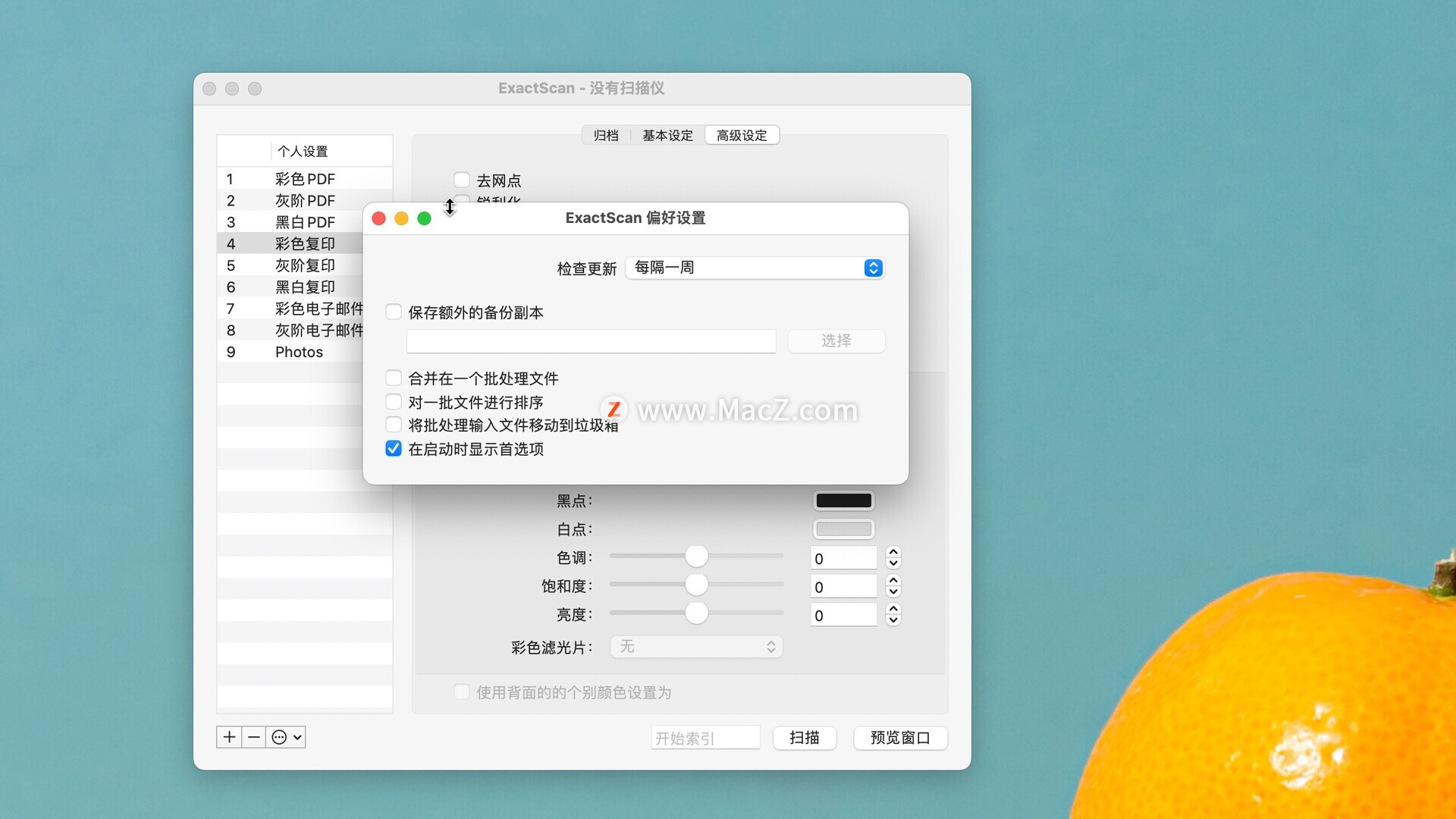1456x819 pixels.
Task: Add a new profile with plus button
Action: (x=229, y=737)
